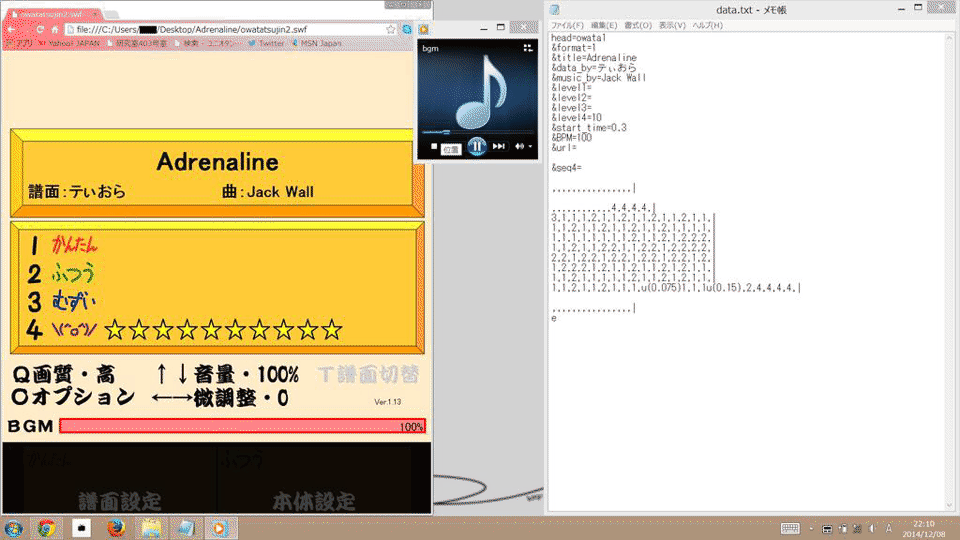This screenshot has height=540, width=960.
Task: Open Windows Media Player taskbar button
Action: click(x=220, y=528)
